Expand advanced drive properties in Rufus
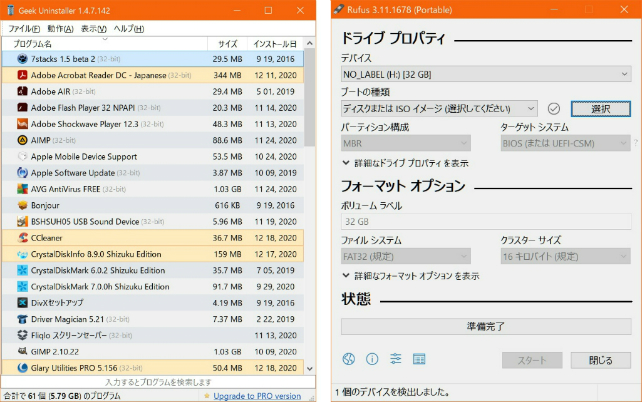 [x=405, y=163]
